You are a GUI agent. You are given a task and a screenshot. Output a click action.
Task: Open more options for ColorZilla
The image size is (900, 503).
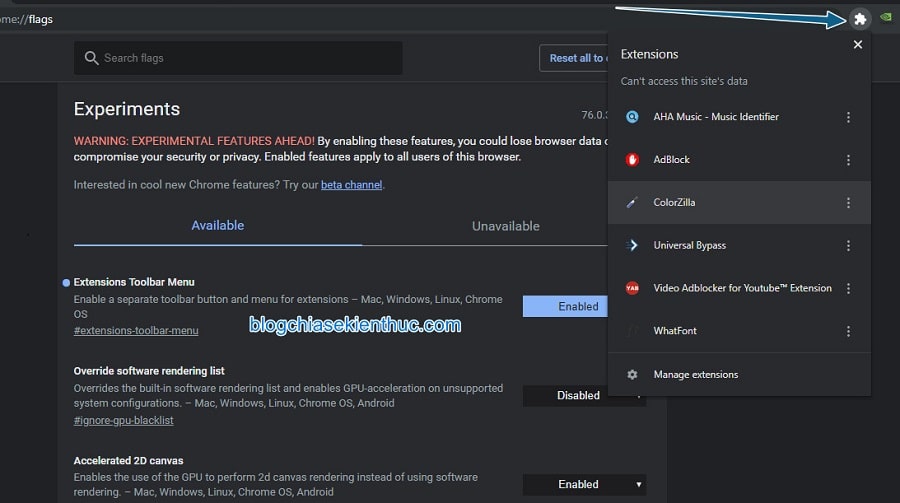pyautogui.click(x=848, y=203)
